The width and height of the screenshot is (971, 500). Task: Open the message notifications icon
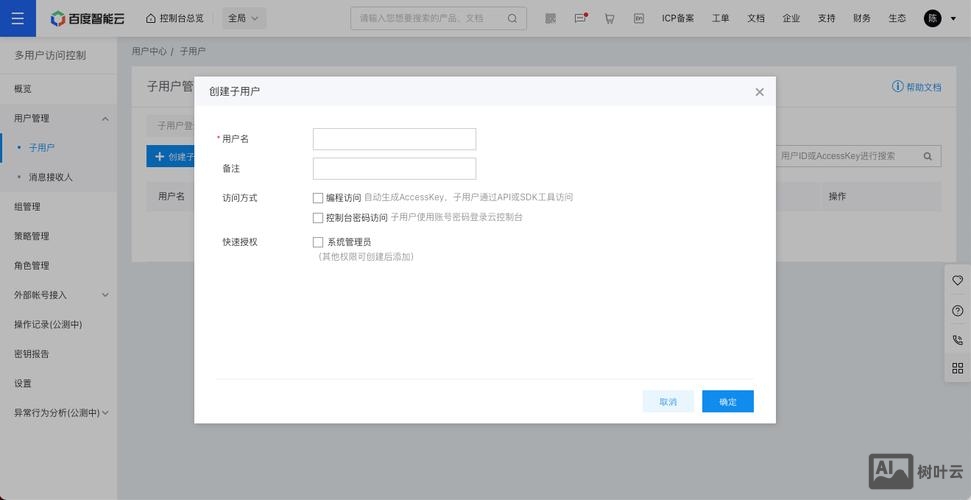coord(580,19)
